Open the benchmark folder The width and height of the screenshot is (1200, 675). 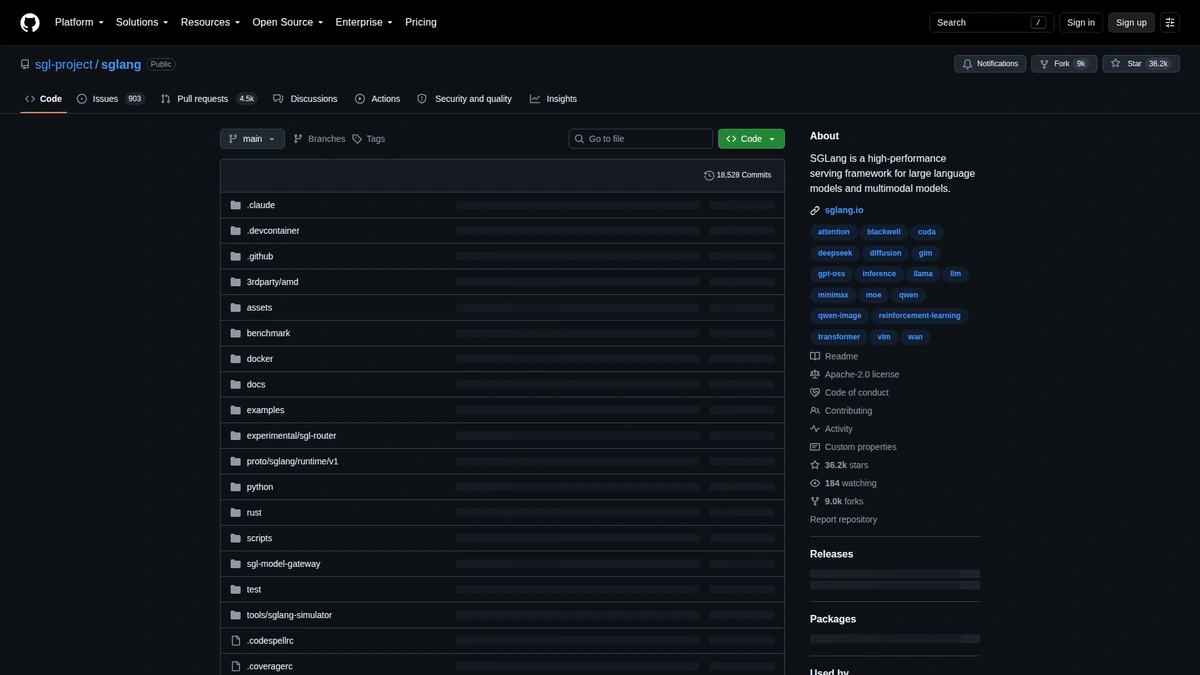coord(268,333)
